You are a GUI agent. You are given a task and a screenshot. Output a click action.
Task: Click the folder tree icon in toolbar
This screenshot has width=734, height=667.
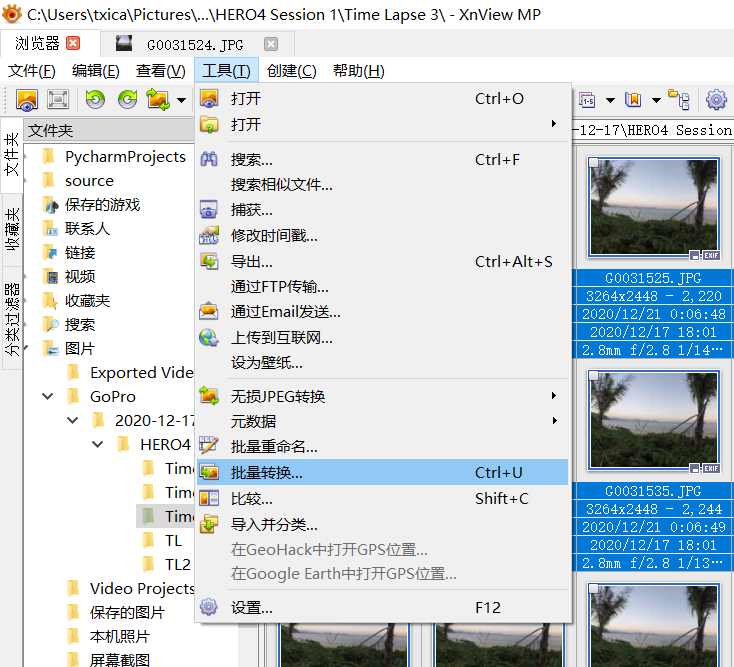tap(680, 99)
